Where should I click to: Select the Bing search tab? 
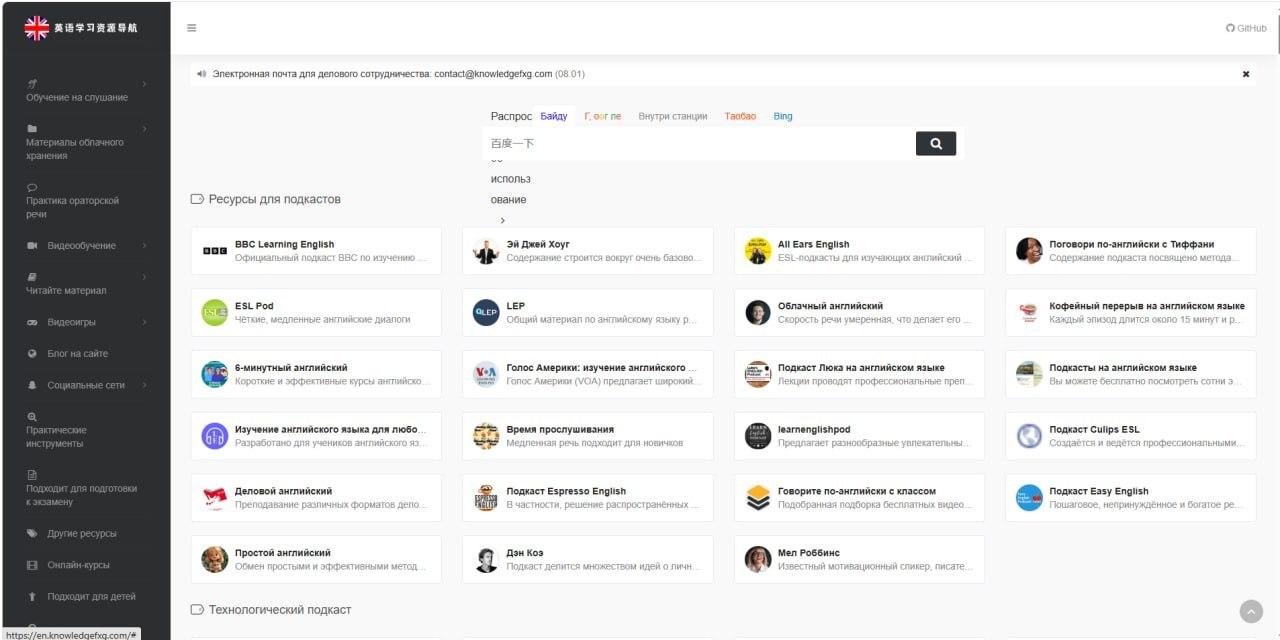pyautogui.click(x=783, y=116)
